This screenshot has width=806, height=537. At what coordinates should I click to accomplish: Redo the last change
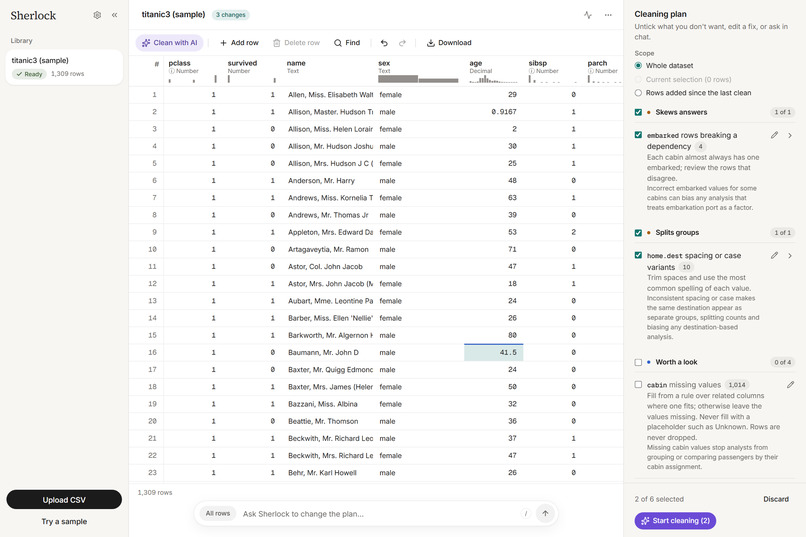[402, 43]
